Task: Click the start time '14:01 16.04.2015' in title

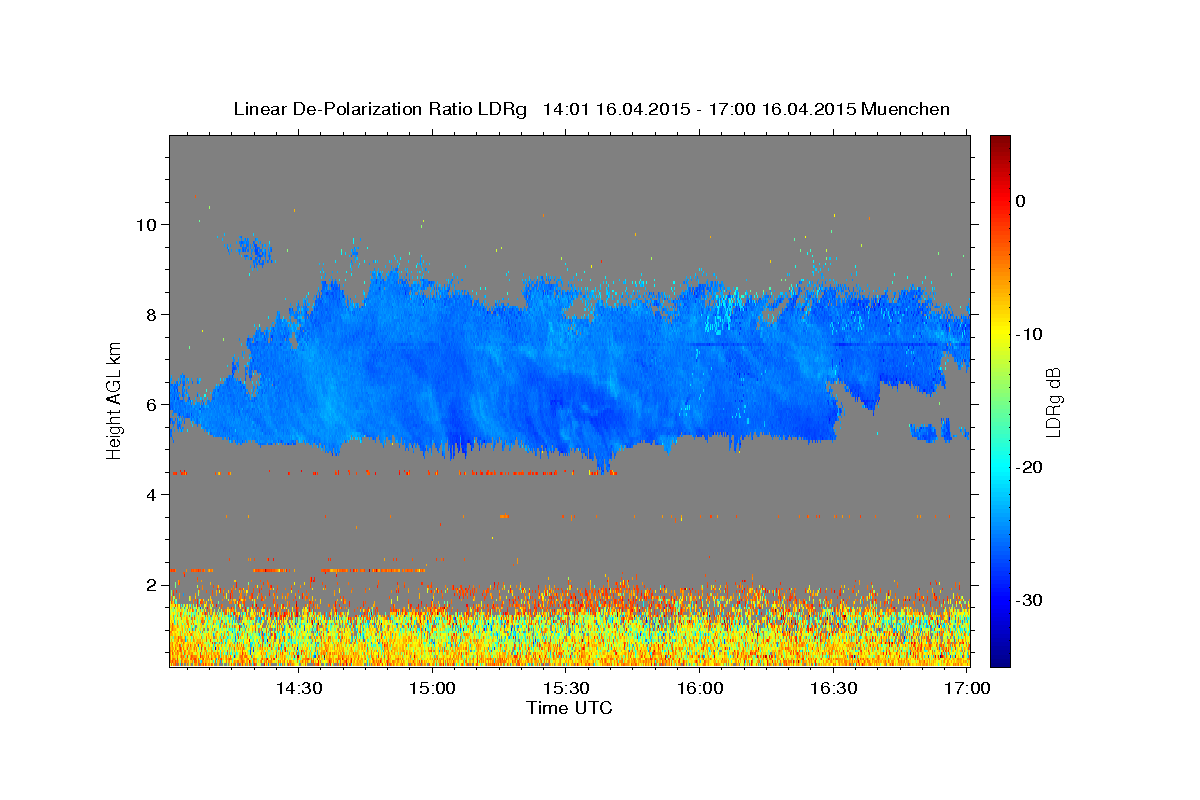Action: pyautogui.click(x=616, y=109)
